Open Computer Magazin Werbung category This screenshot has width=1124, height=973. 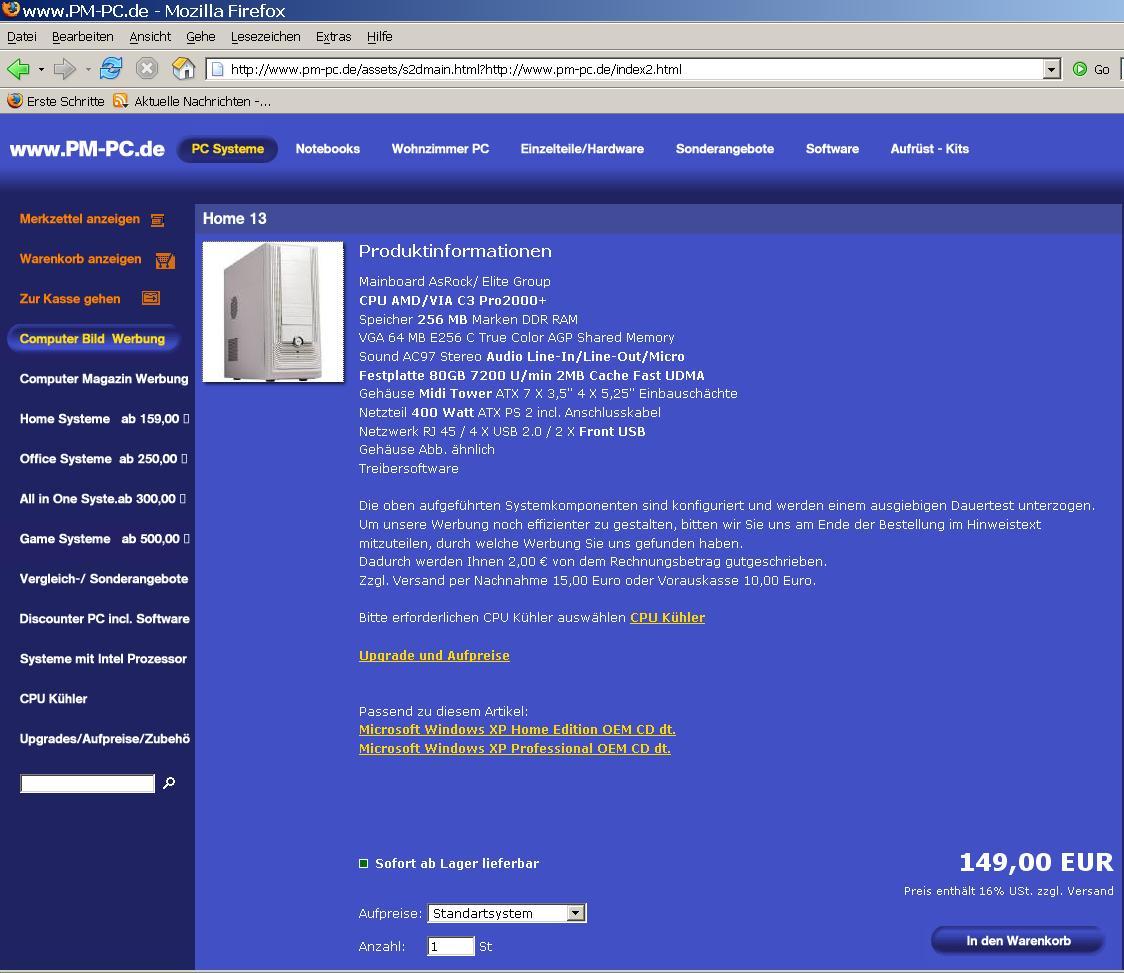pyautogui.click(x=104, y=379)
